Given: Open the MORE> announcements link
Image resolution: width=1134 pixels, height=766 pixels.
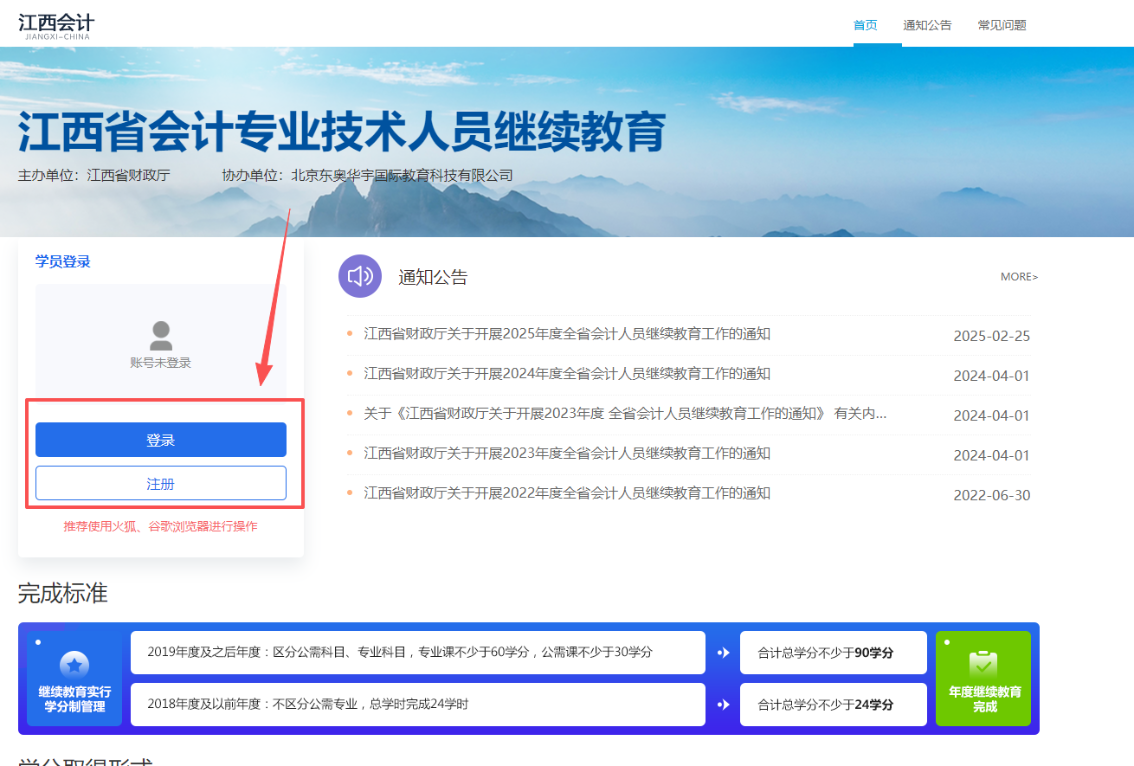Looking at the screenshot, I should [1019, 276].
